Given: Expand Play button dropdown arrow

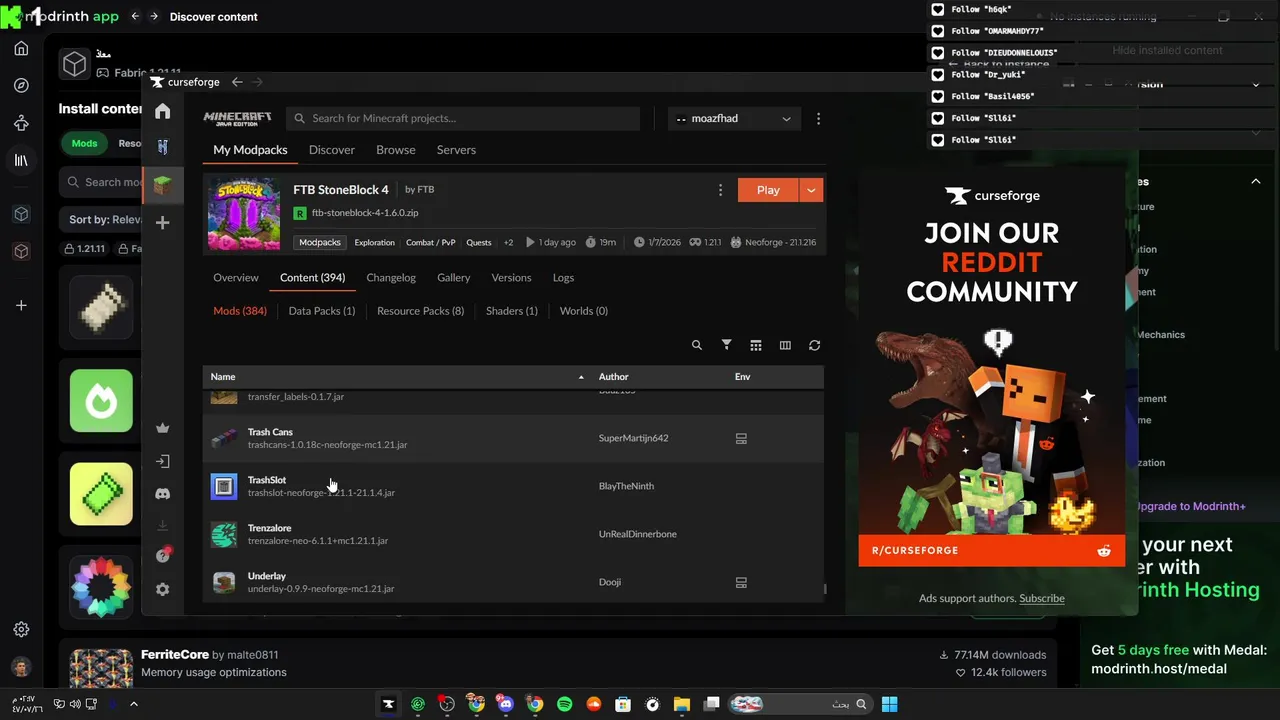Looking at the screenshot, I should coord(811,190).
